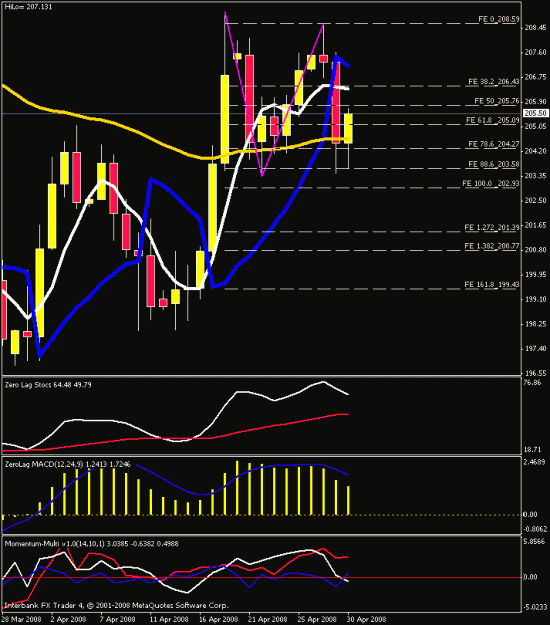
Task: Click the 21 Apr 2008 date label
Action: 267,619
